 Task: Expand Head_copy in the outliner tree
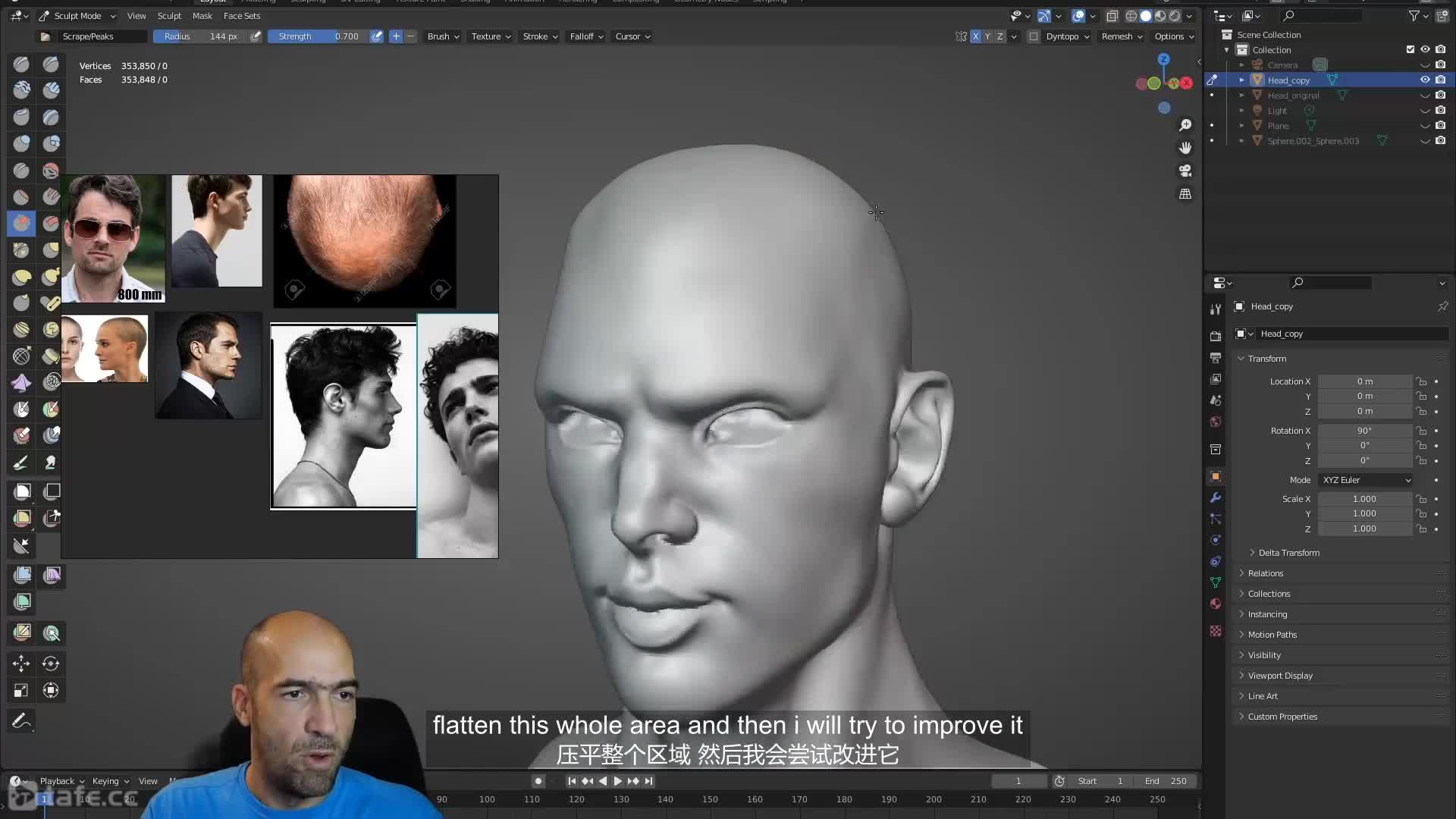coord(1241,80)
